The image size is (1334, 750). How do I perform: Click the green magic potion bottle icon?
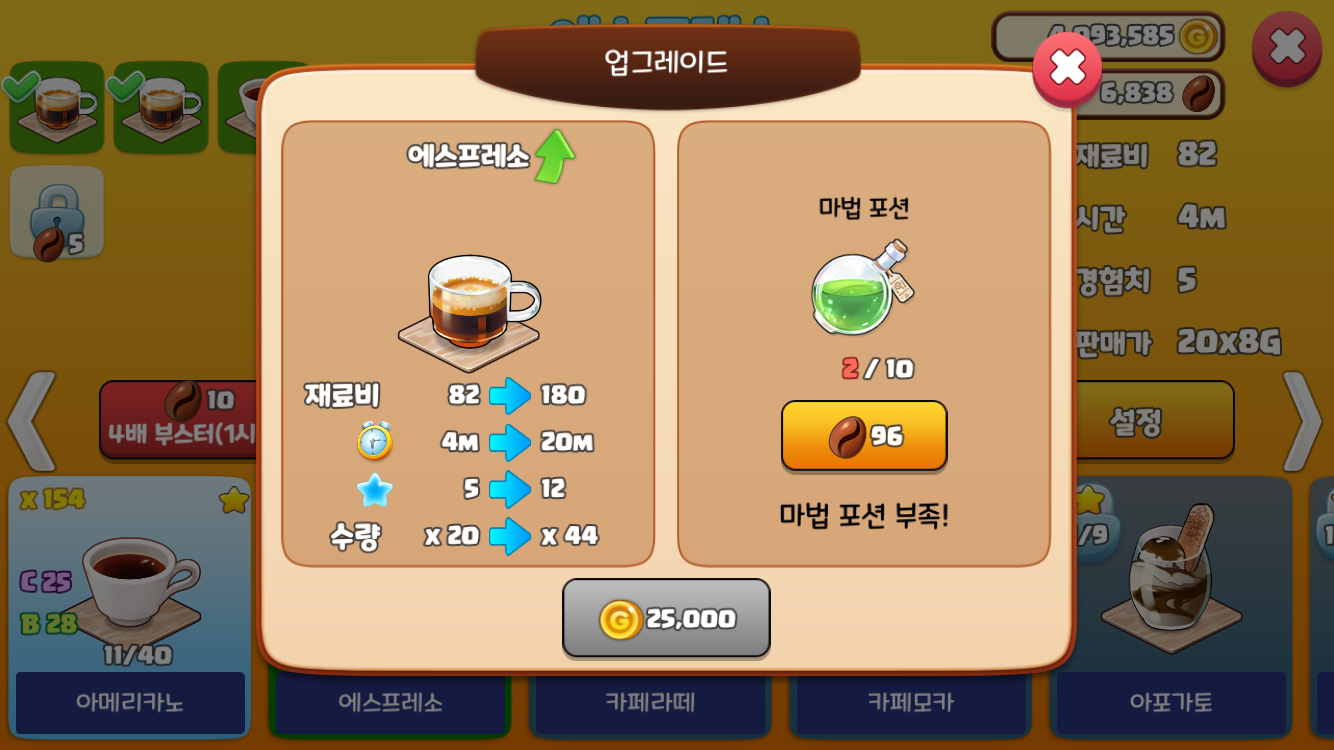coord(862,289)
